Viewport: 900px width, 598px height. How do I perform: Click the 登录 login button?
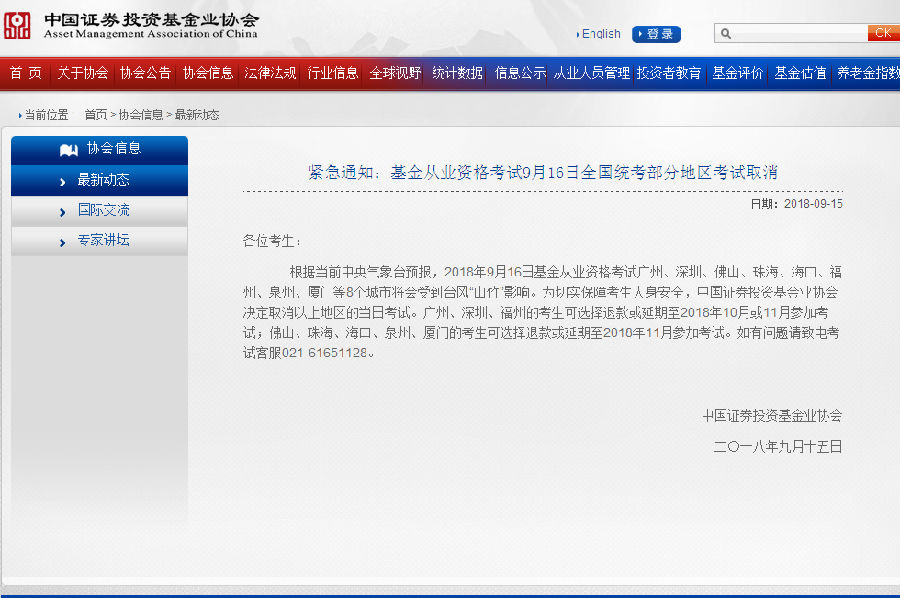tap(657, 33)
